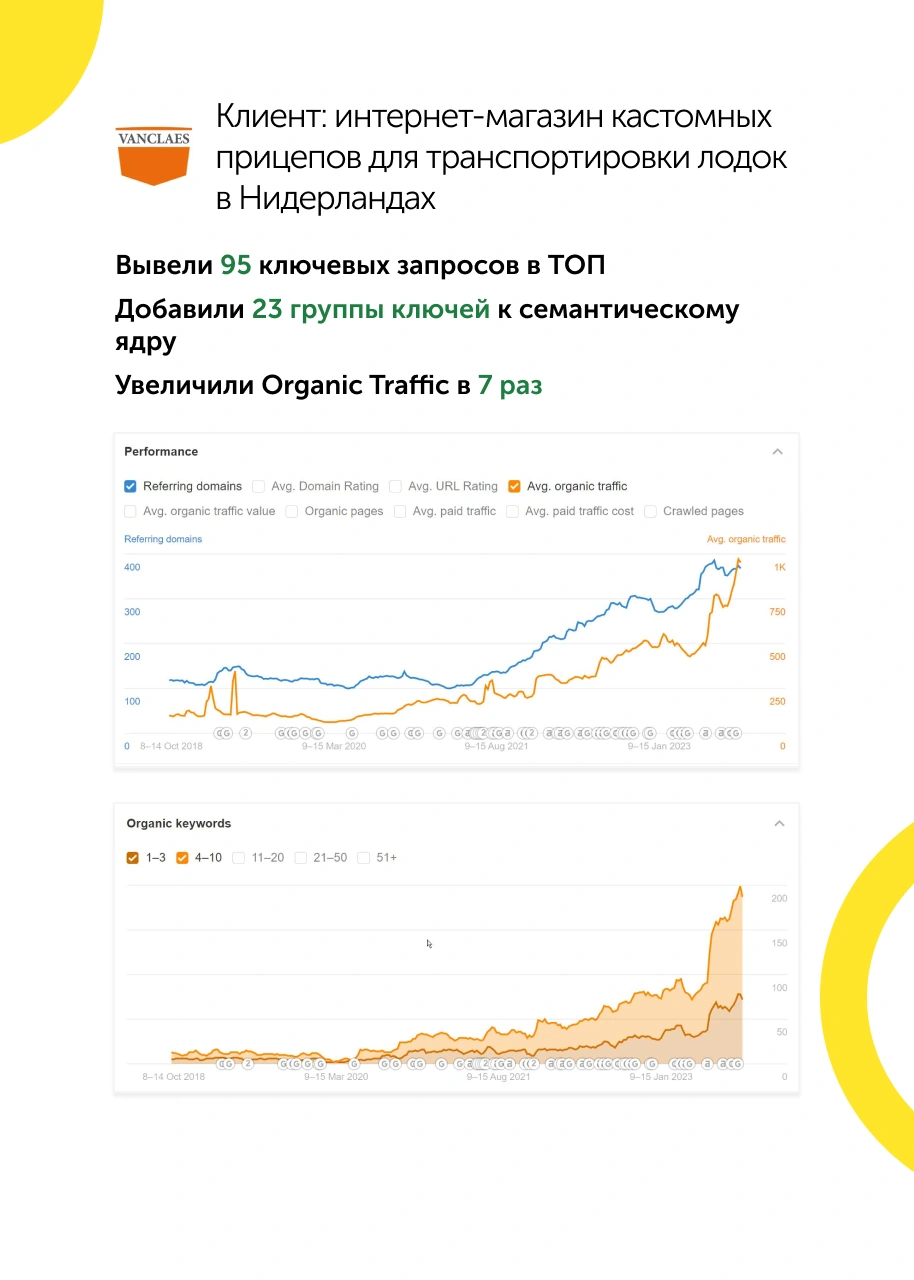Click the '2' update marker in Organic keywords chart
Image resolution: width=914 pixels, height=1280 pixels.
click(247, 1064)
